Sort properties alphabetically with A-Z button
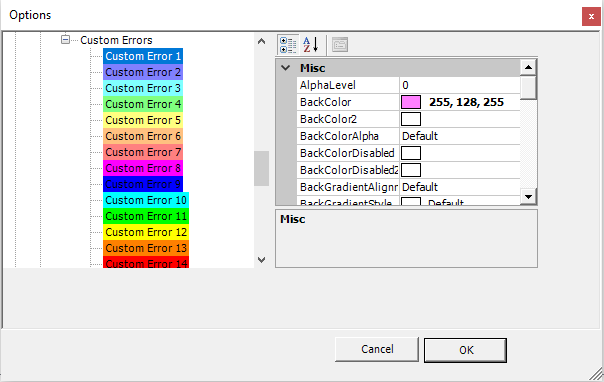 point(310,45)
